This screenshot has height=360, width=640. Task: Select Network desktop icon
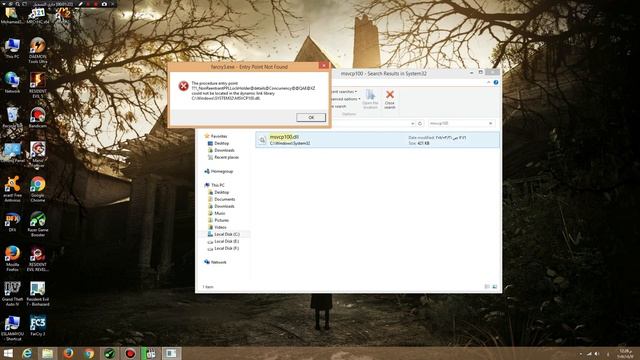point(12,83)
